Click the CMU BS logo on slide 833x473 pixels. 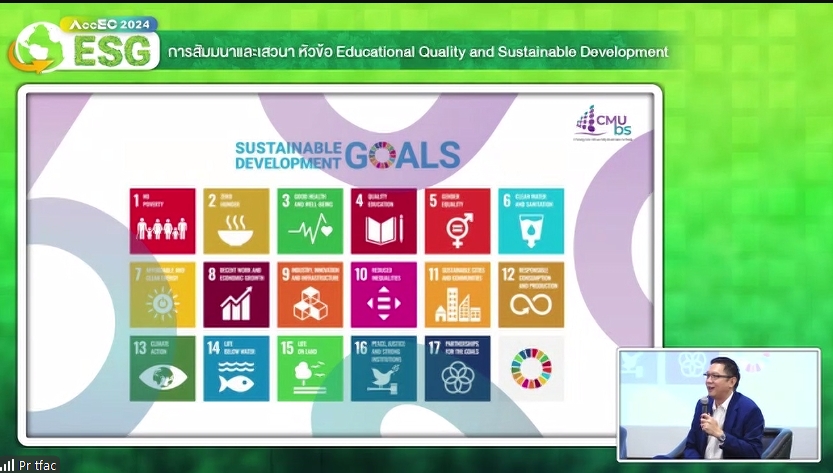tap(603, 124)
